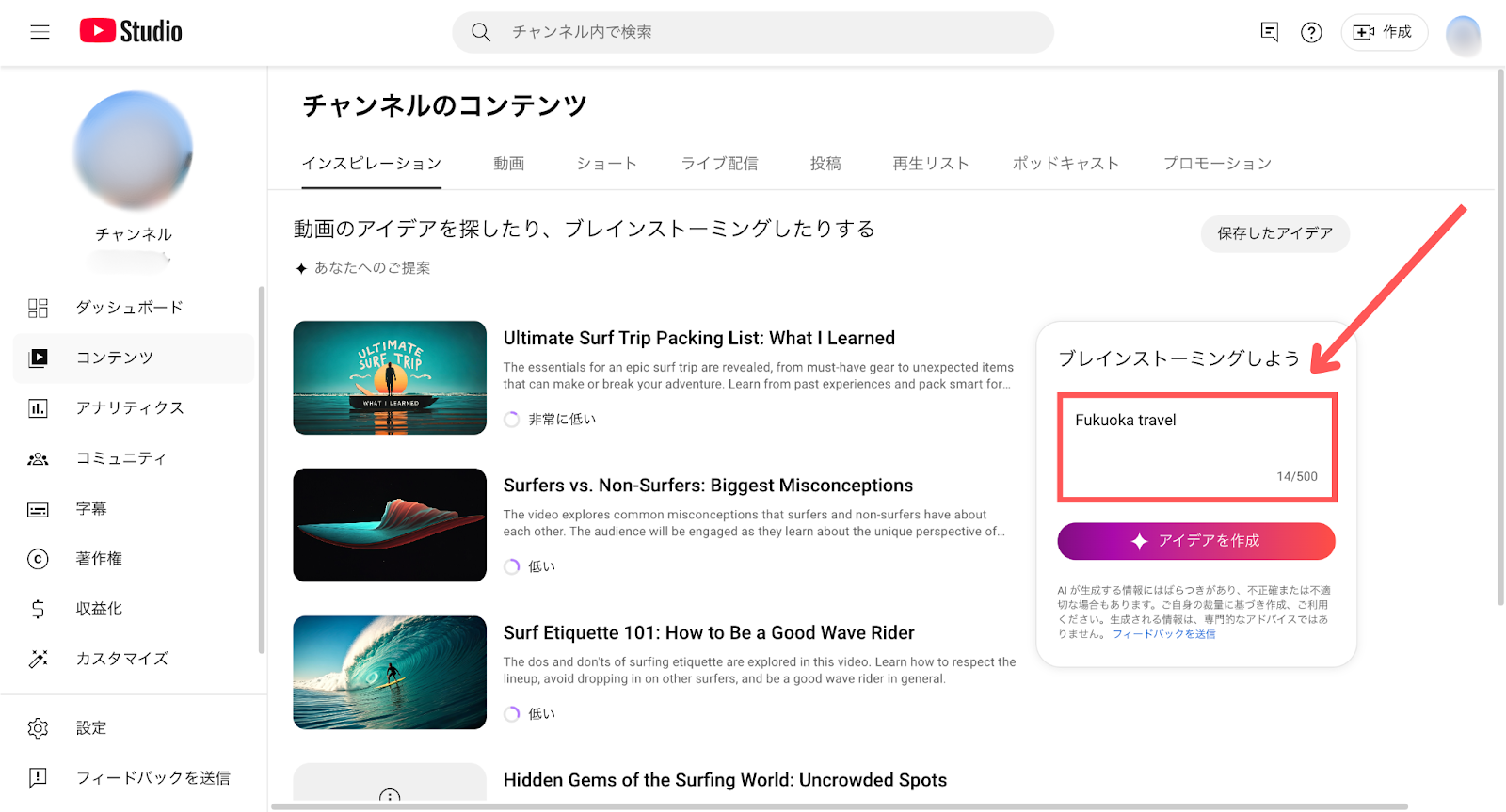Viewport: 1506px width, 812px height.
Task: Click the horizontal scrollbar at bottom
Action: coord(840,806)
